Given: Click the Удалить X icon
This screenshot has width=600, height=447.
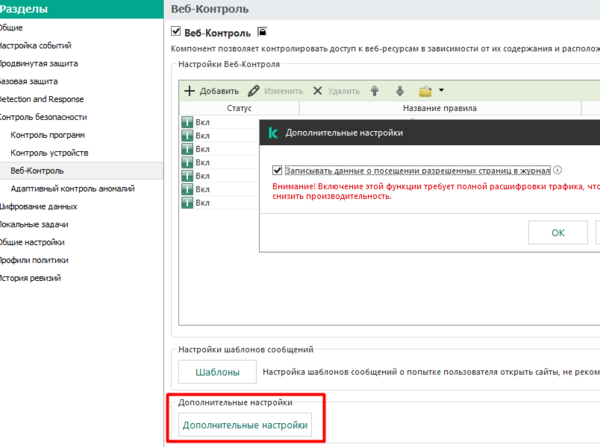Looking at the screenshot, I should coord(318,91).
